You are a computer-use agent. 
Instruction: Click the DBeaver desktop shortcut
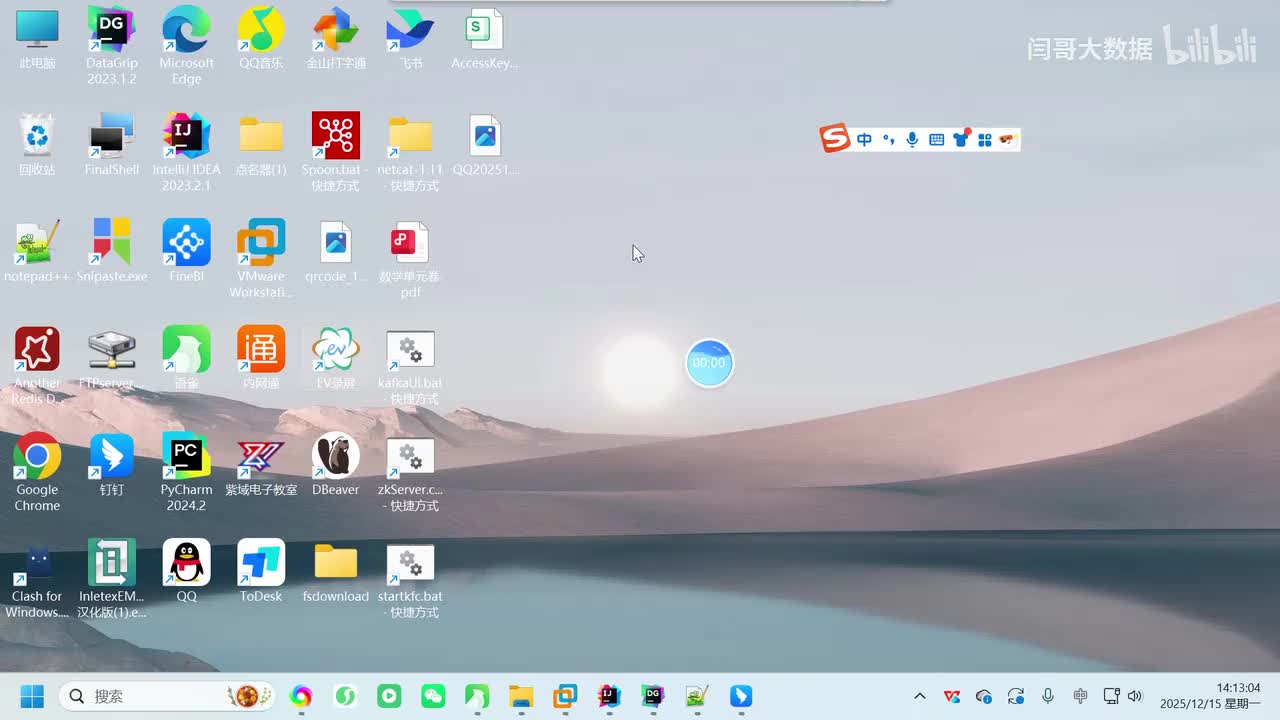(336, 465)
